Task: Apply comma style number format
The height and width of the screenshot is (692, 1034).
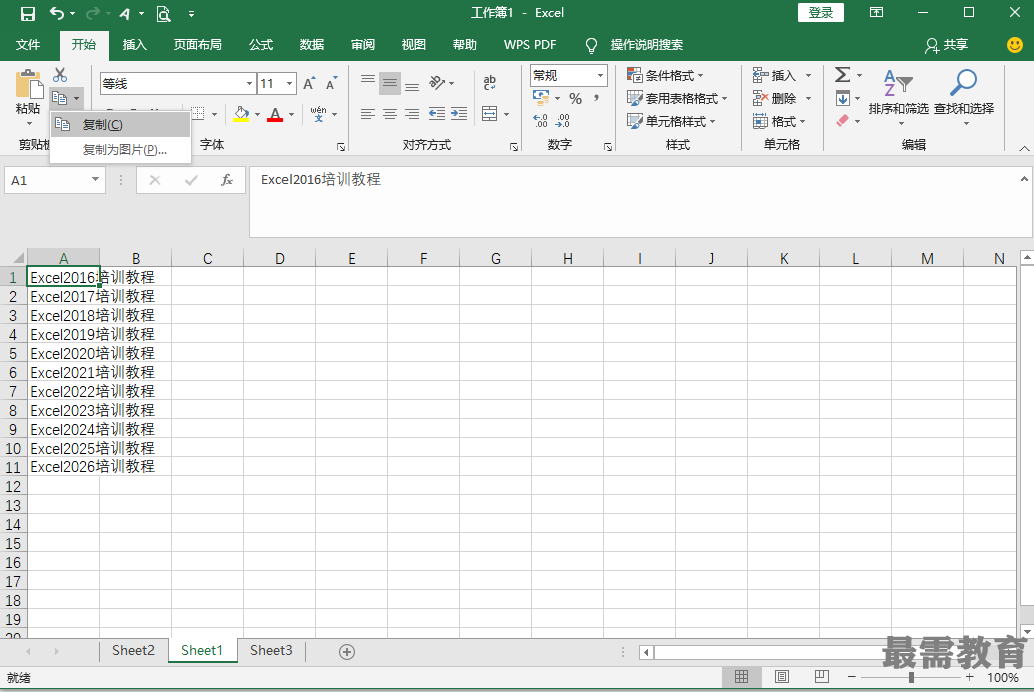Action: 596,99
